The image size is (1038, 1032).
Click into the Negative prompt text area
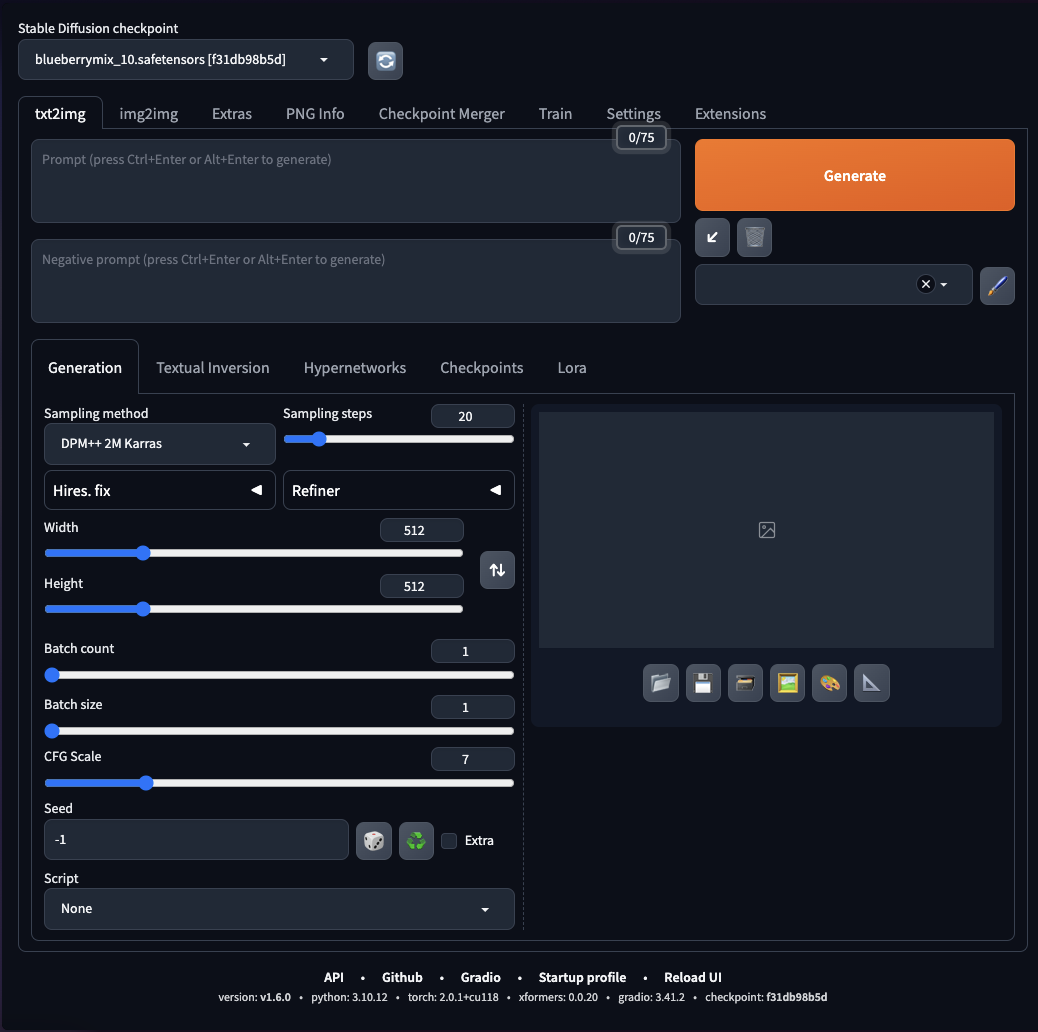click(355, 281)
